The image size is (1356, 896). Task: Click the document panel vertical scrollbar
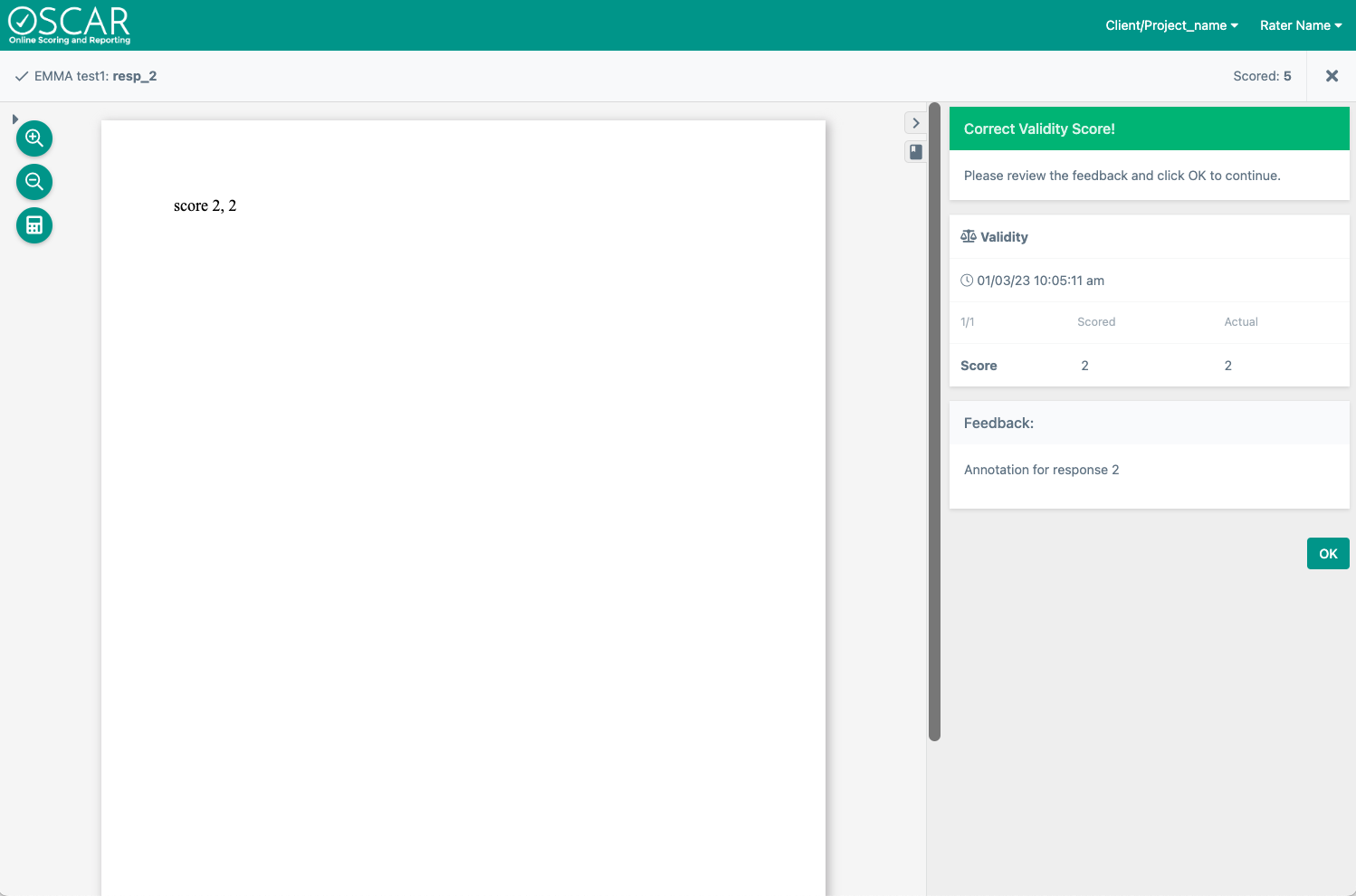click(x=934, y=422)
